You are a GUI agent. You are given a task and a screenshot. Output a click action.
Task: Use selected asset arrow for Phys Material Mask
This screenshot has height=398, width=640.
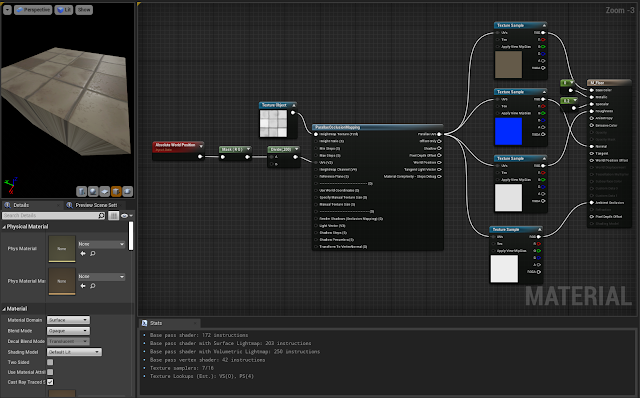click(x=83, y=286)
